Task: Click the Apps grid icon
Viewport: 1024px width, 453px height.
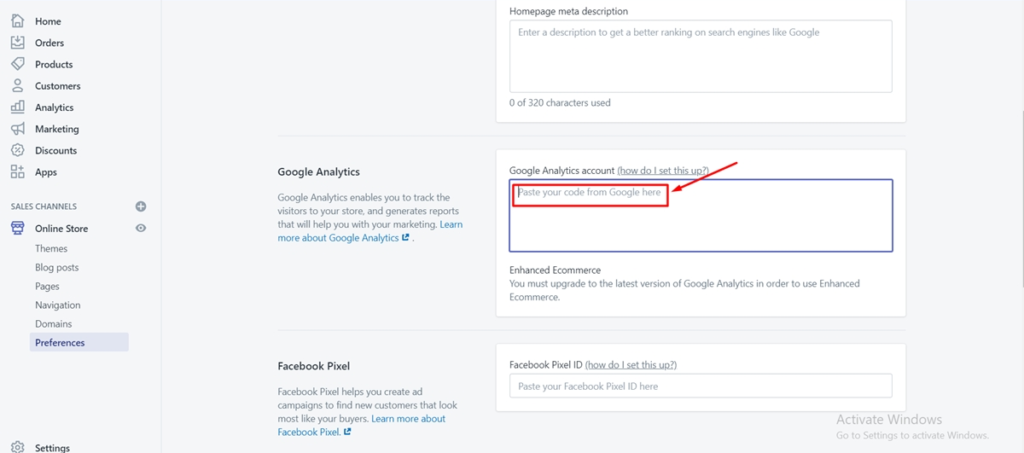Action: coord(18,172)
